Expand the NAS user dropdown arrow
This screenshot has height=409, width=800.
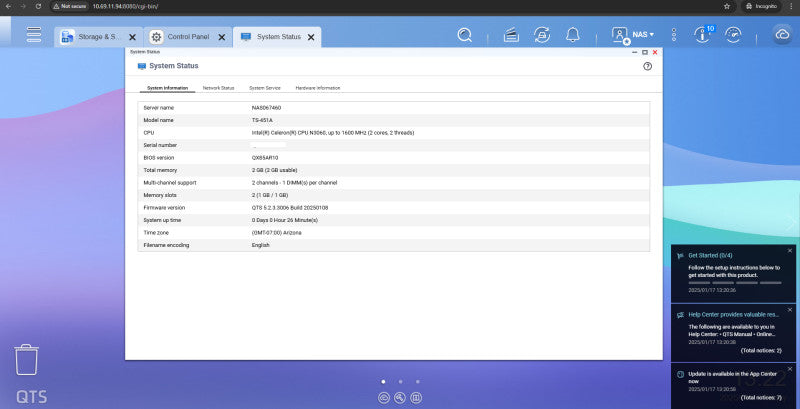[652, 35]
